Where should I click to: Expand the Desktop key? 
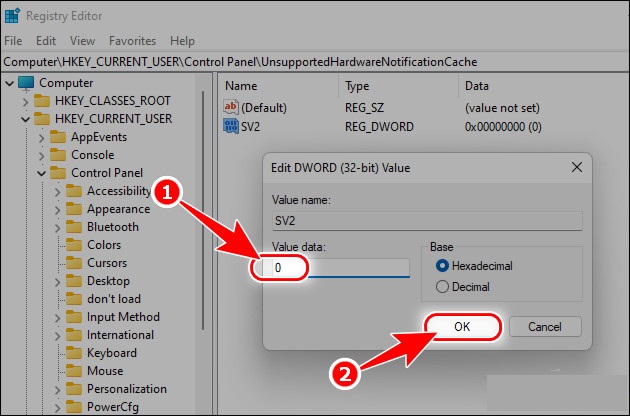tap(57, 282)
